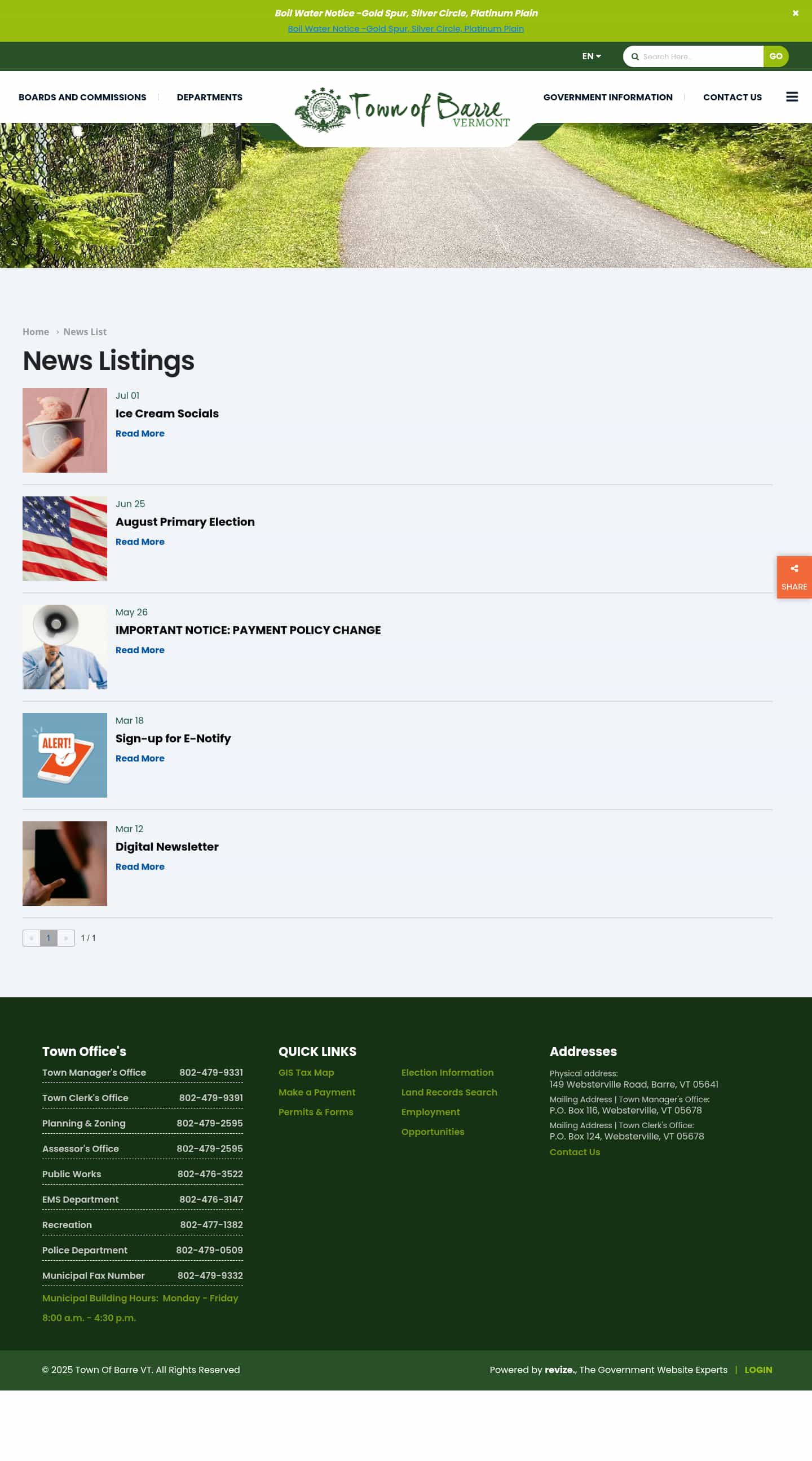Screen dimensions: 812x1461
Task: Open Payment Policy Change notice headline
Action: [x=248, y=630]
